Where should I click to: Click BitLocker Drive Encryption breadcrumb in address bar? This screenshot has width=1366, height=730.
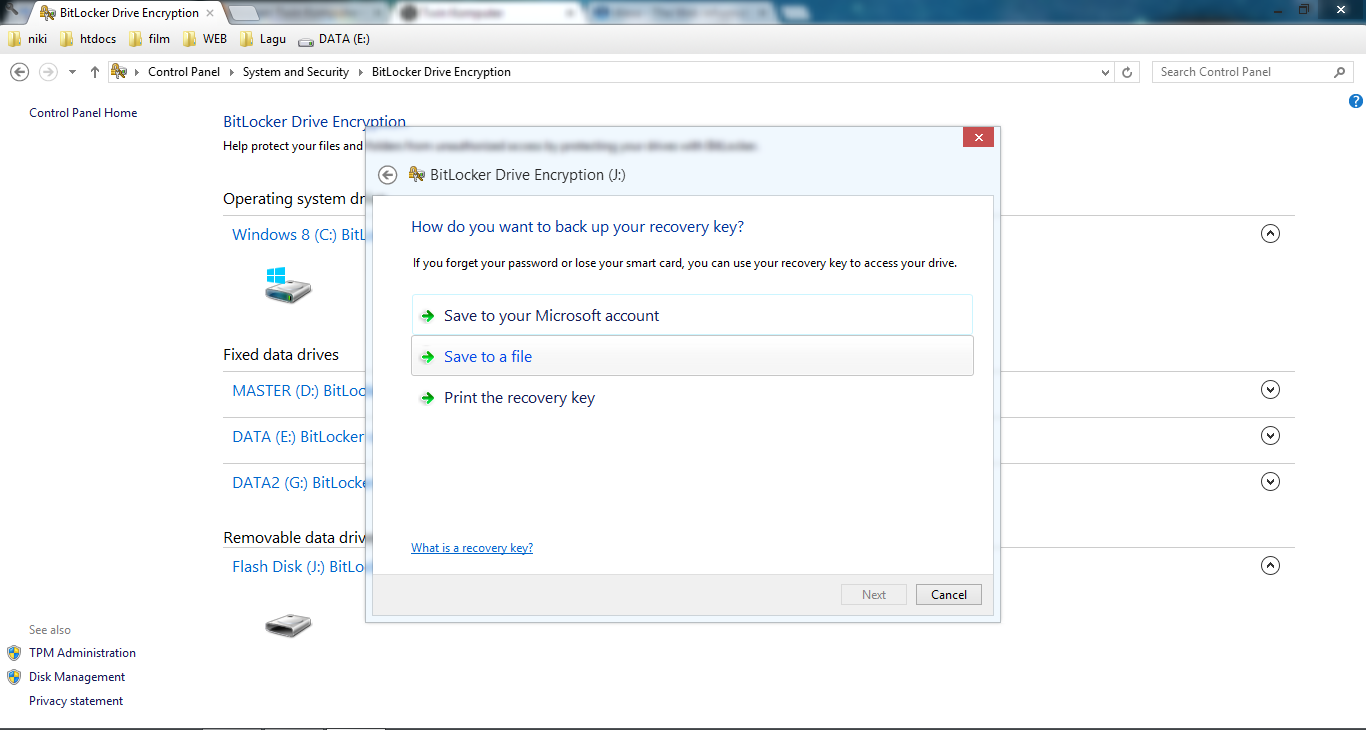pos(441,72)
